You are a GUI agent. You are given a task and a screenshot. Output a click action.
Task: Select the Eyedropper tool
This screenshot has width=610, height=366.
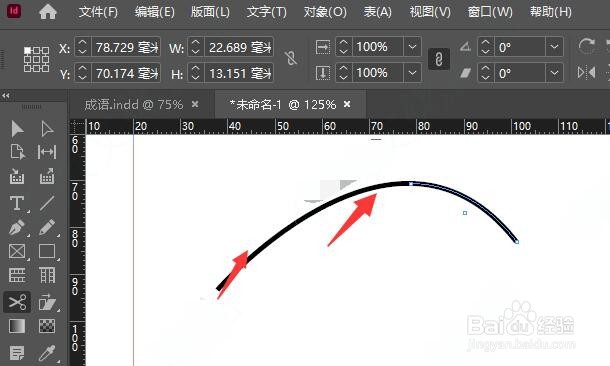[47, 353]
